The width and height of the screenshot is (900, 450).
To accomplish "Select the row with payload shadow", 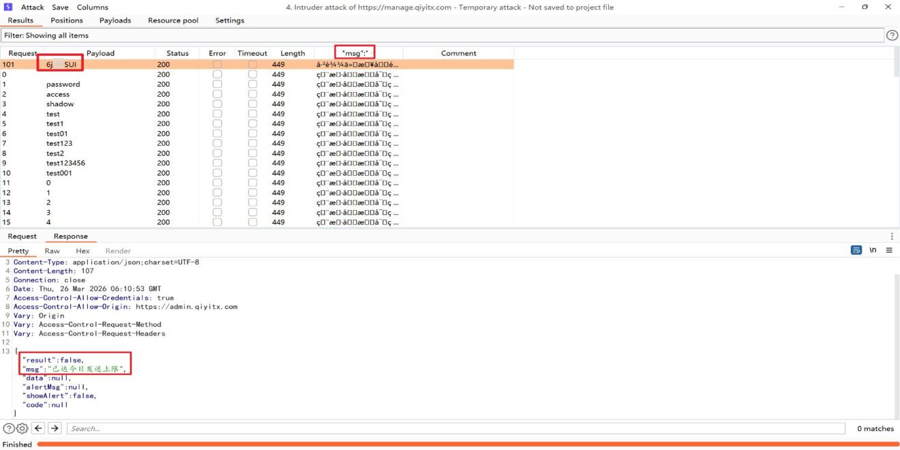I will 257,104.
